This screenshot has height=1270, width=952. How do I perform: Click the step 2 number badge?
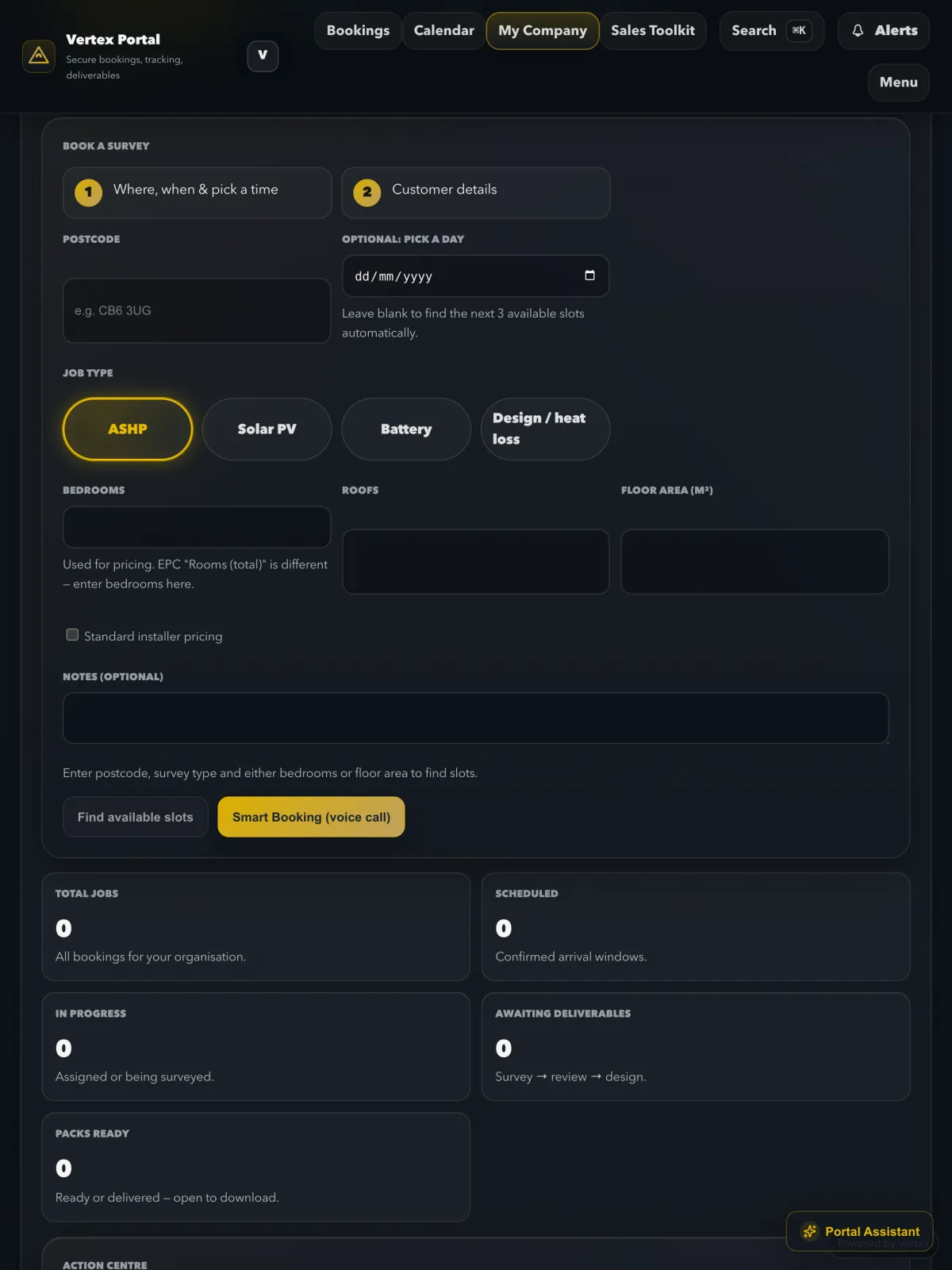coord(367,192)
